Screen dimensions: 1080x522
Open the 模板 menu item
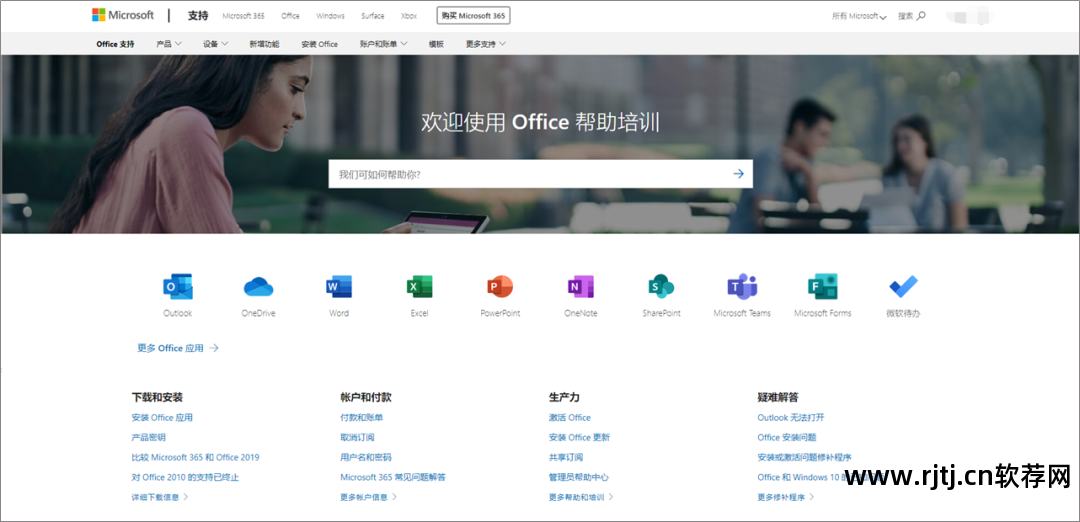[436, 44]
